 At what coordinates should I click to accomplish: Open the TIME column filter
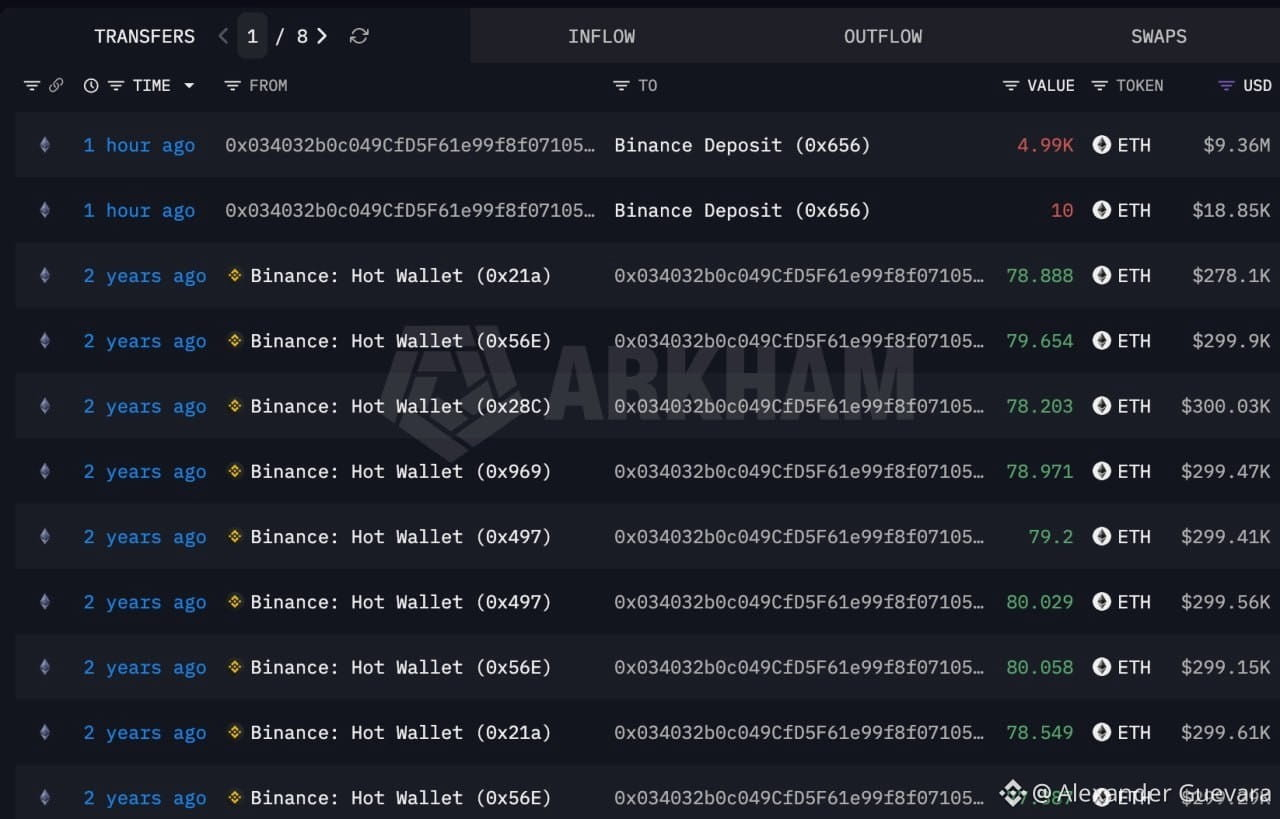pyautogui.click(x=116, y=86)
